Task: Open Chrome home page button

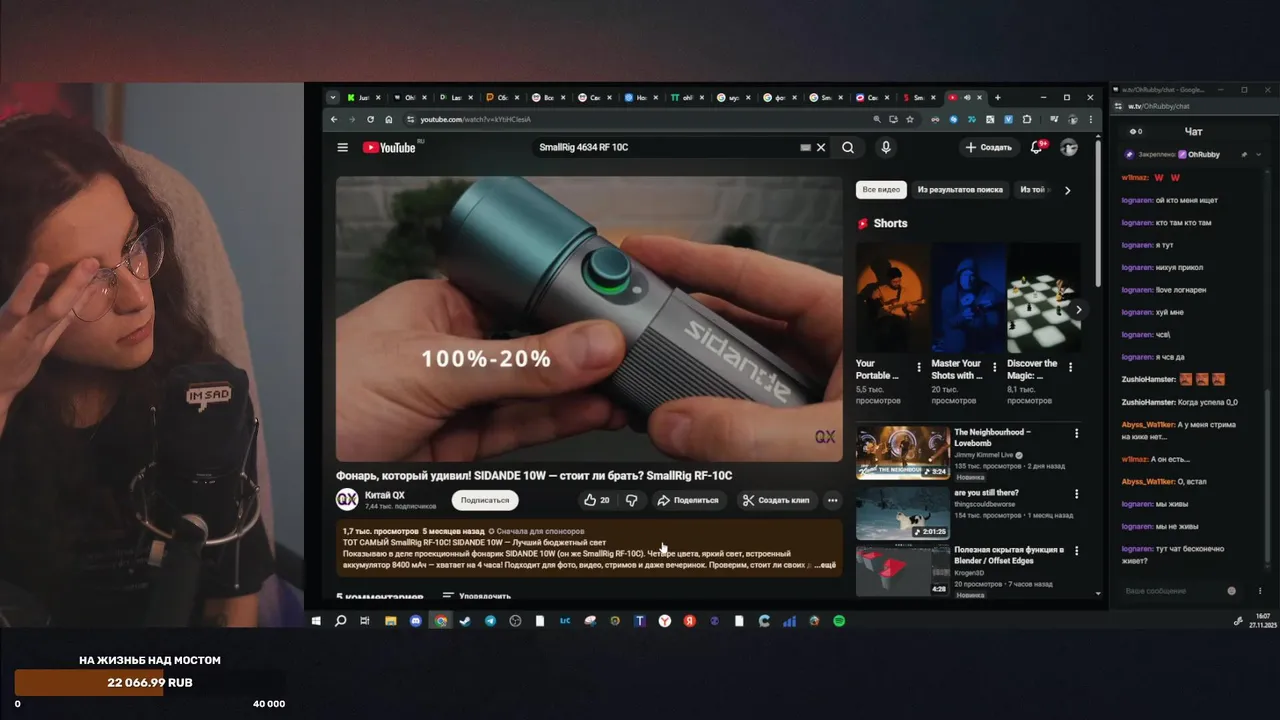Action: pos(389,119)
